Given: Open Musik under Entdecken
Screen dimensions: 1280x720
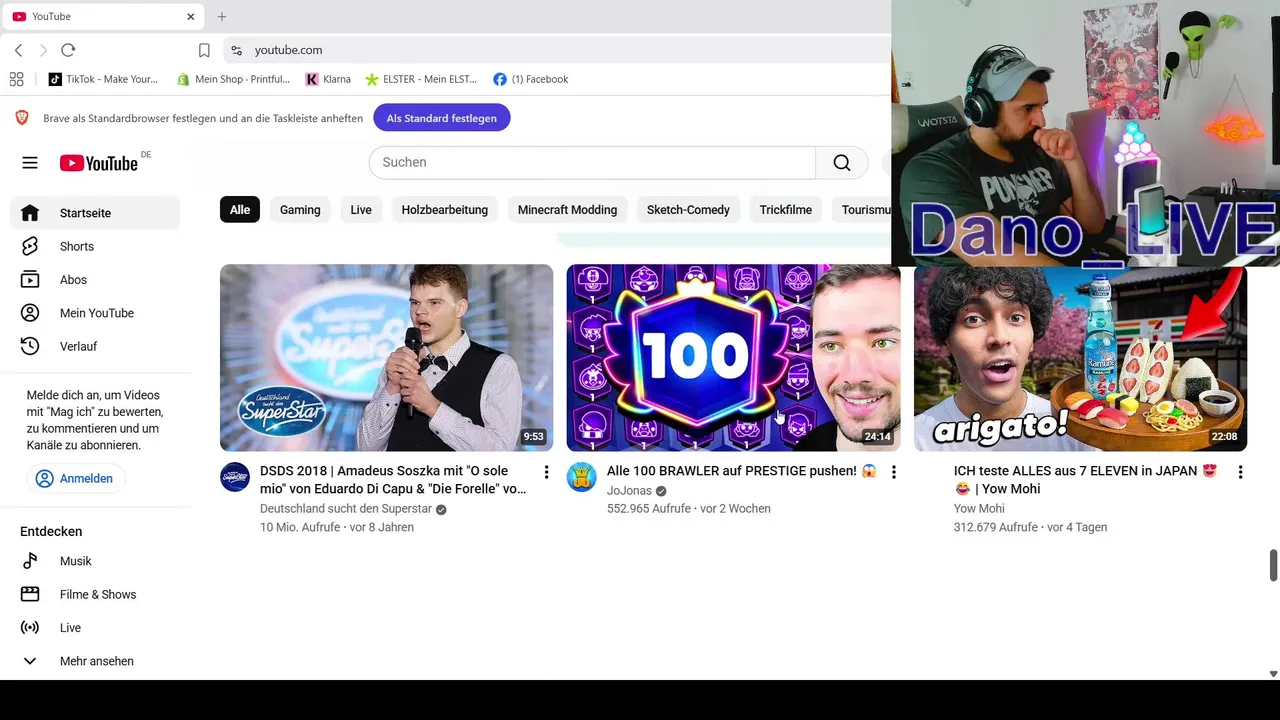Looking at the screenshot, I should [95, 561].
